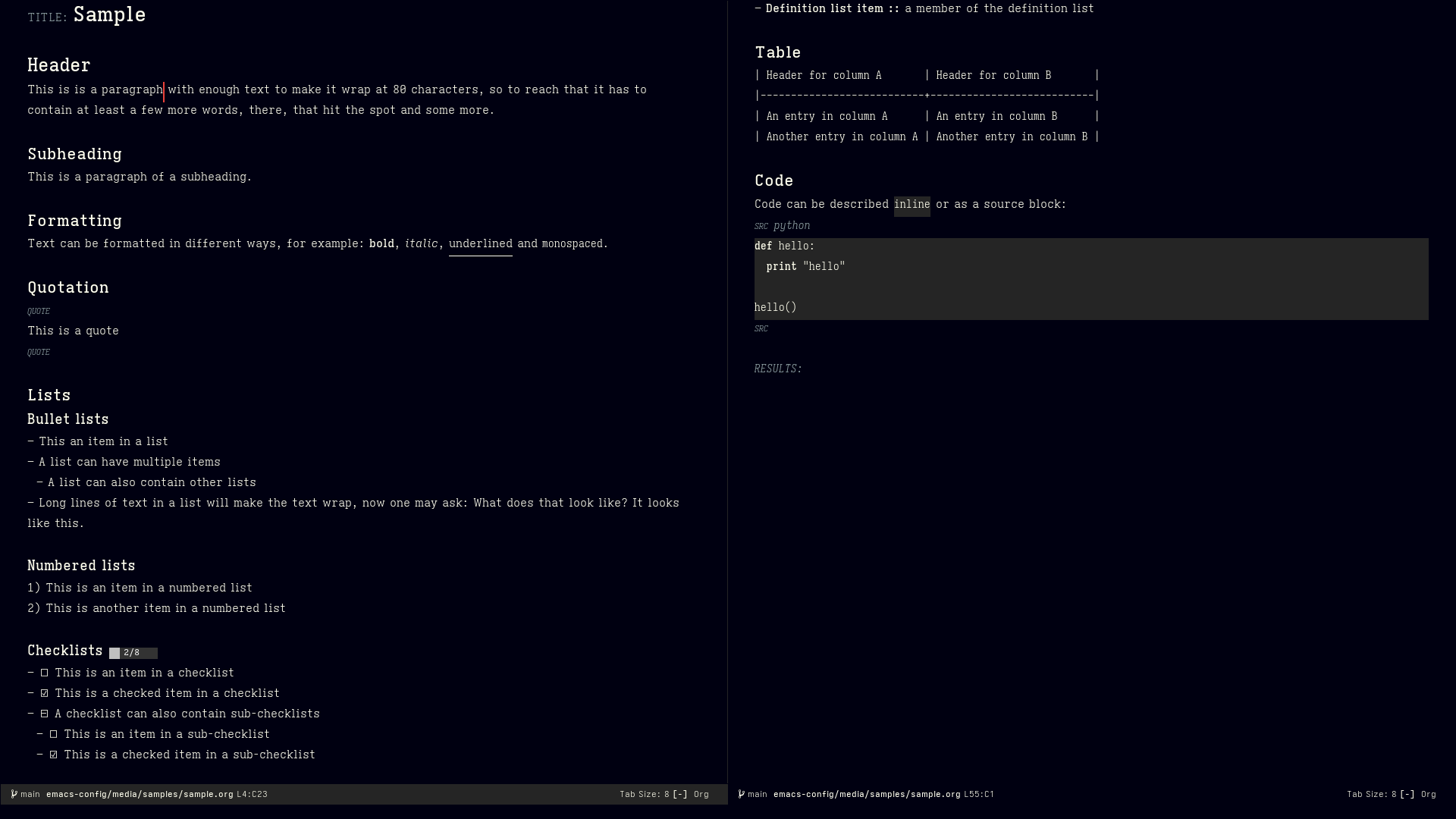Click inside the python source block on hello()

point(775,307)
